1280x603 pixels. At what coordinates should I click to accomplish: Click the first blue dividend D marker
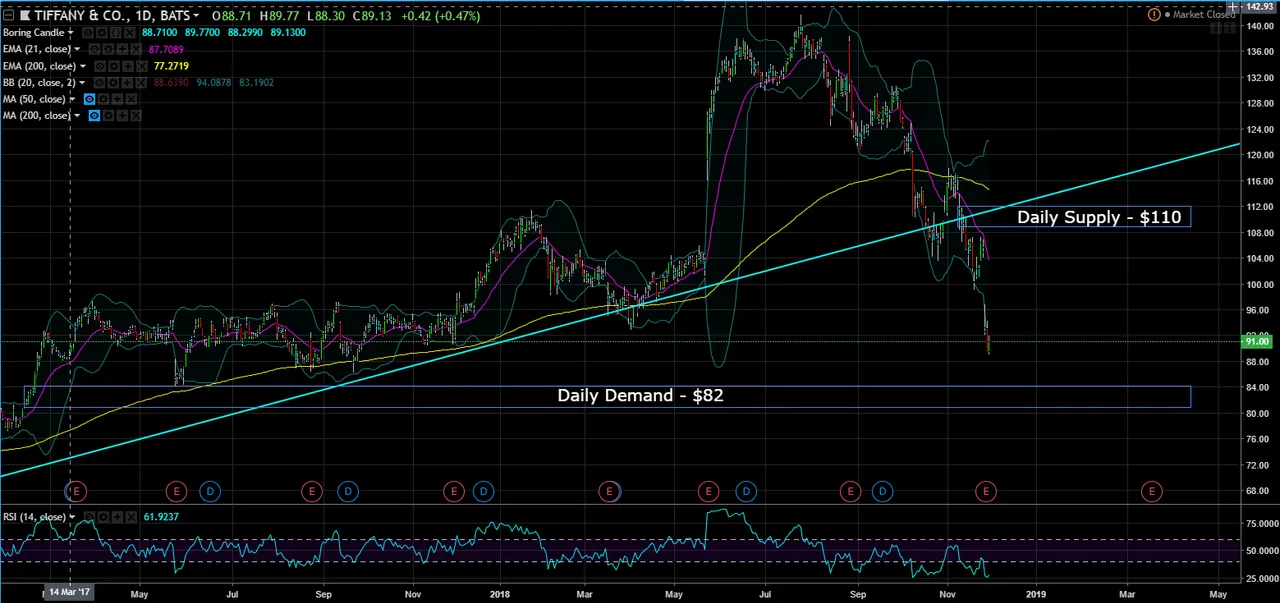(x=209, y=491)
